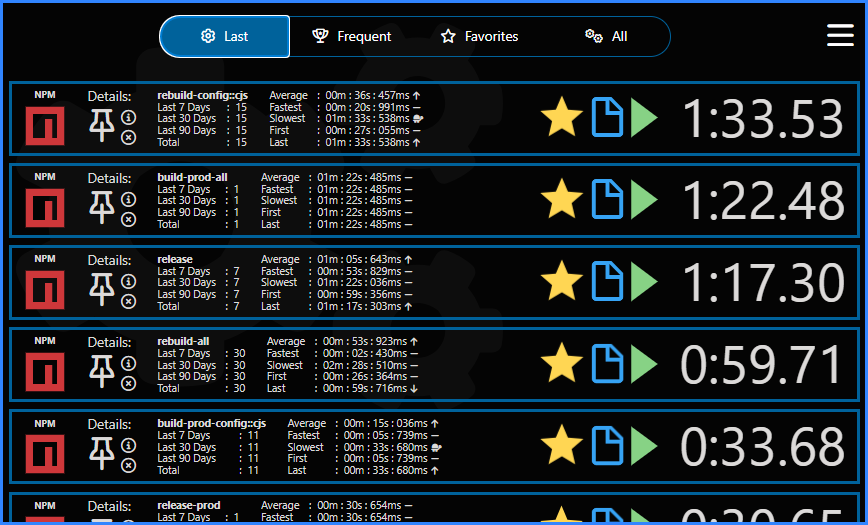Click play icon for release task

click(644, 282)
